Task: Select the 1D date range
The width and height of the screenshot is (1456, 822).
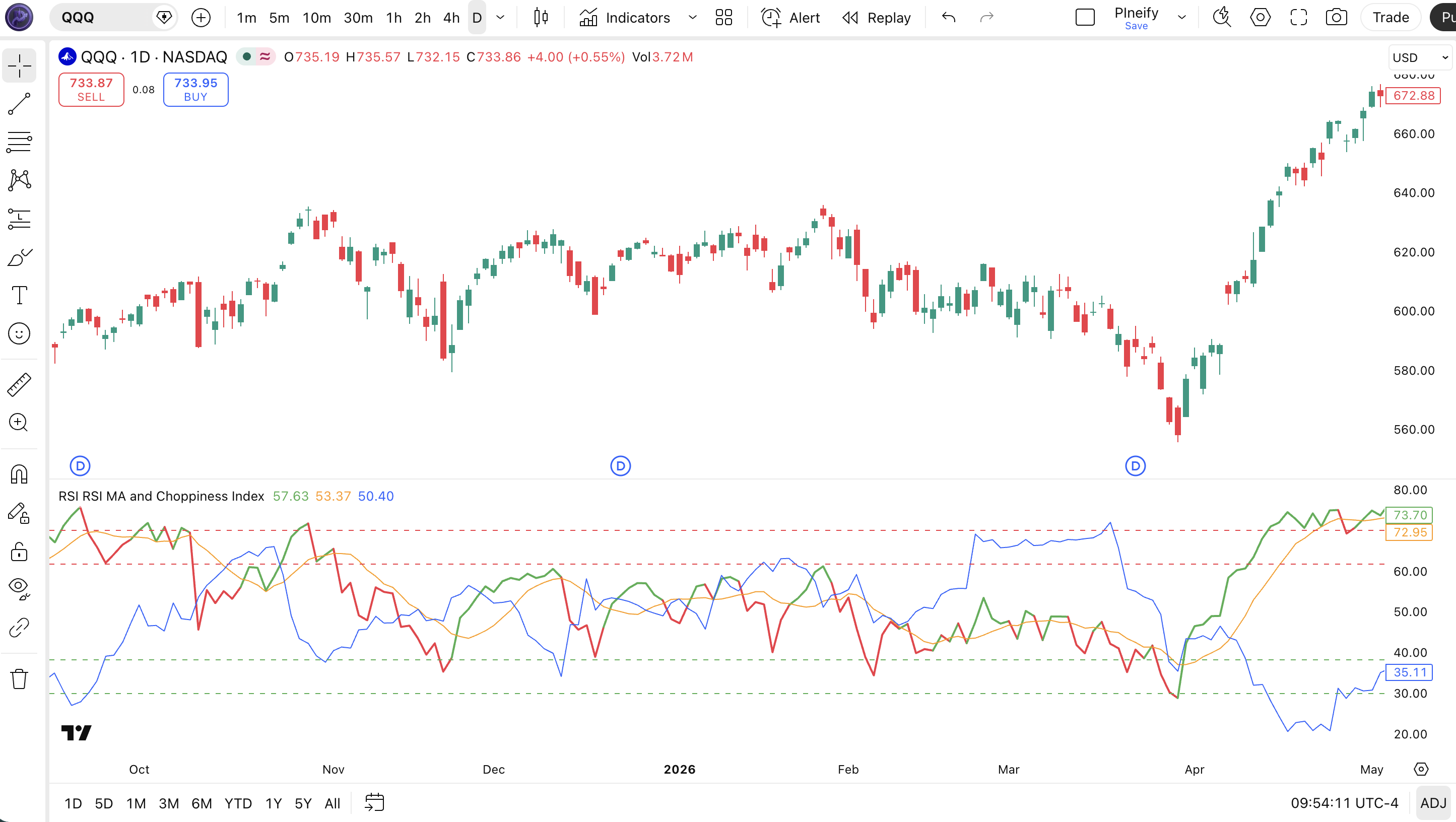Action: click(x=73, y=803)
